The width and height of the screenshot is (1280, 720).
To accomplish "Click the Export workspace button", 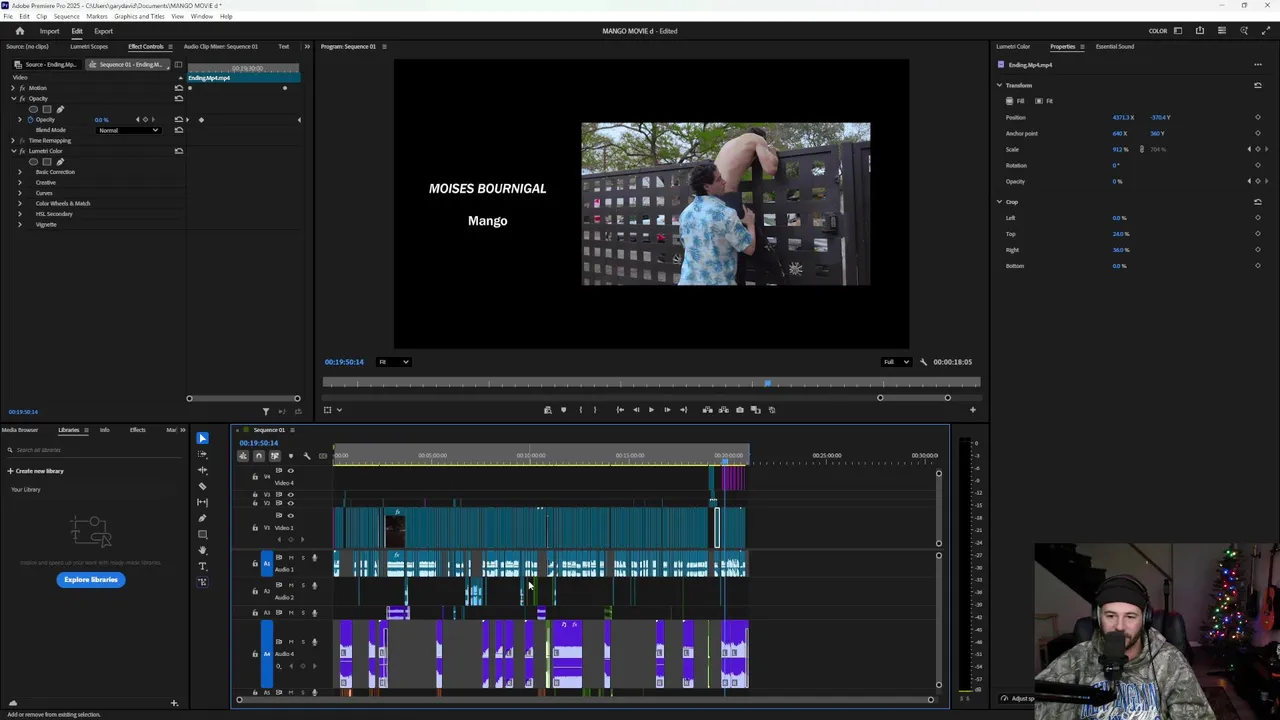I will (104, 31).
